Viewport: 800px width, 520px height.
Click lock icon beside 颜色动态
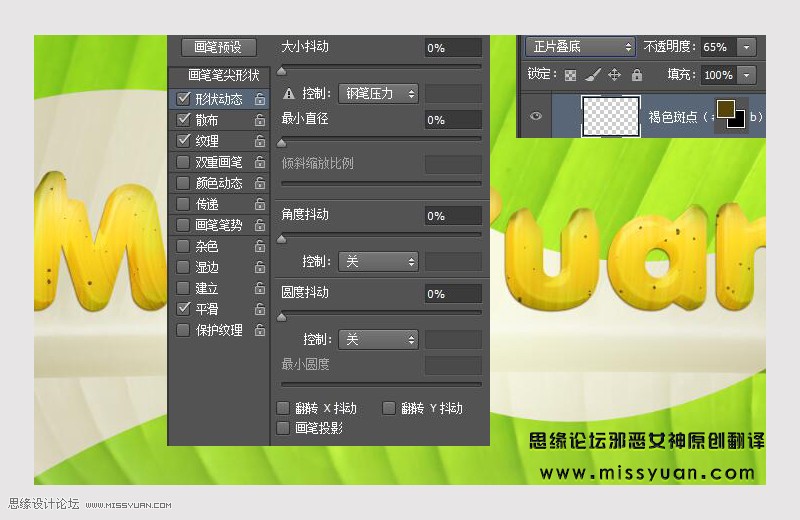[260, 183]
